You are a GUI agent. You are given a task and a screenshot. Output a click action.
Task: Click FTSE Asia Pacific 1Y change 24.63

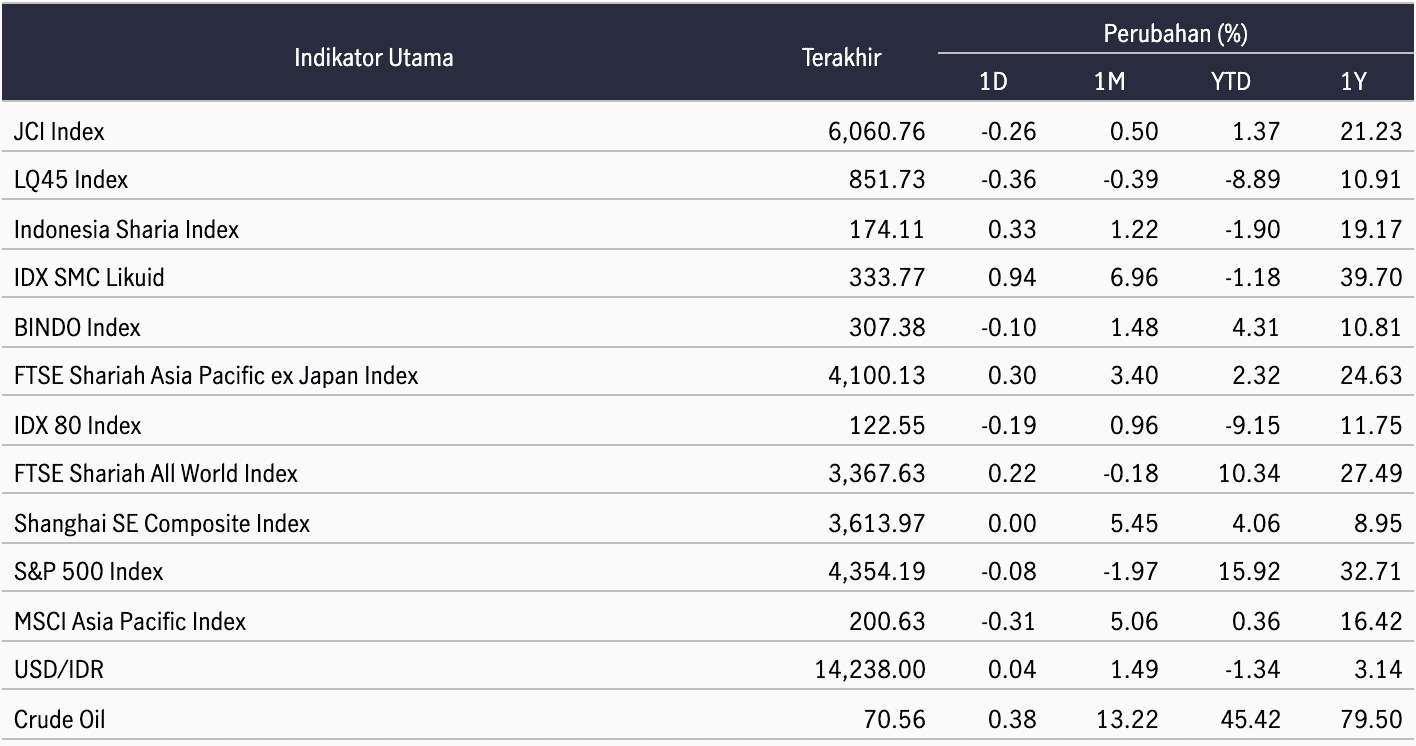pyautogui.click(x=1373, y=376)
